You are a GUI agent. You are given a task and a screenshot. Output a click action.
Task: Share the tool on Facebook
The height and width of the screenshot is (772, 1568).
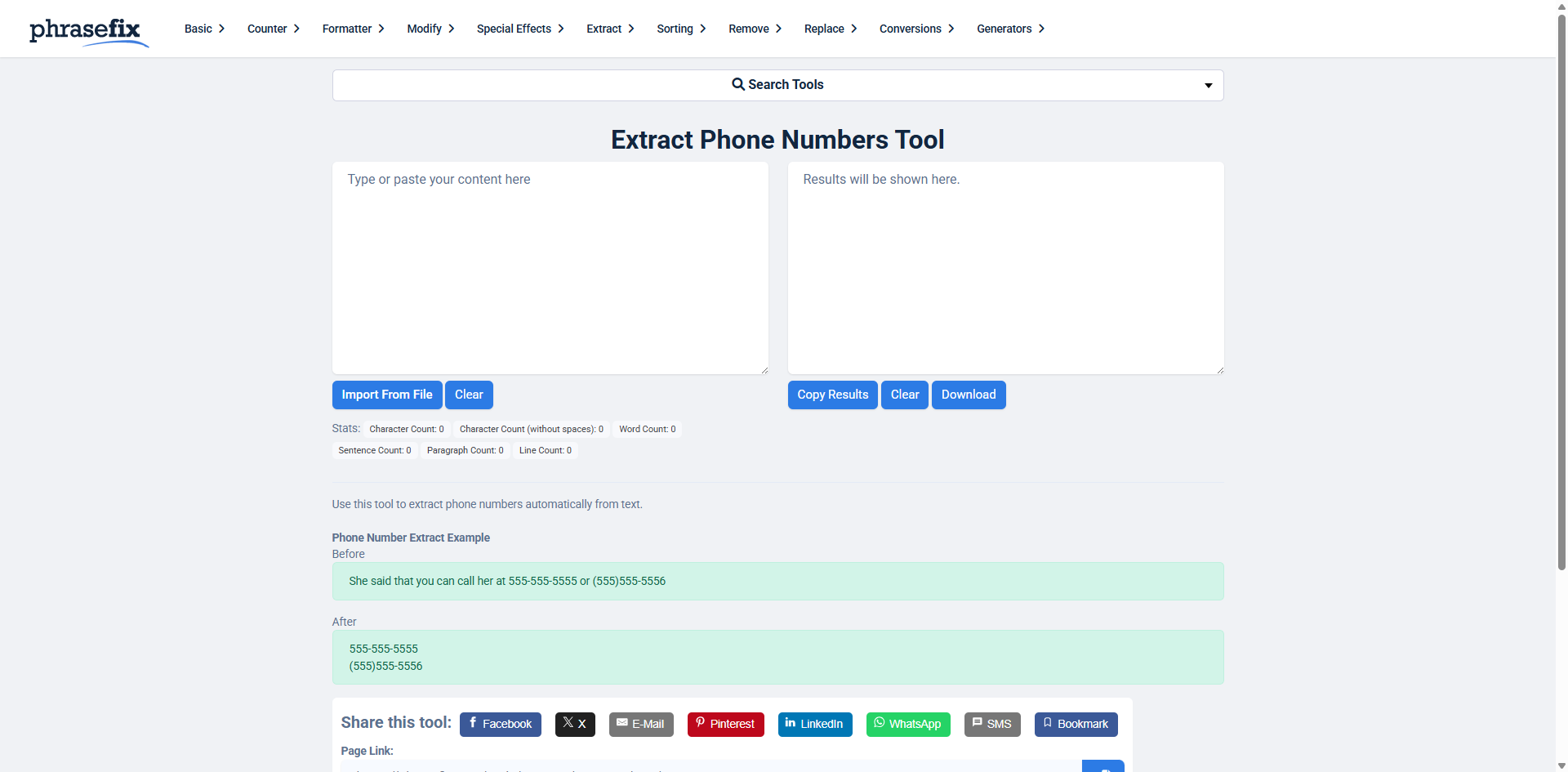[x=500, y=724]
